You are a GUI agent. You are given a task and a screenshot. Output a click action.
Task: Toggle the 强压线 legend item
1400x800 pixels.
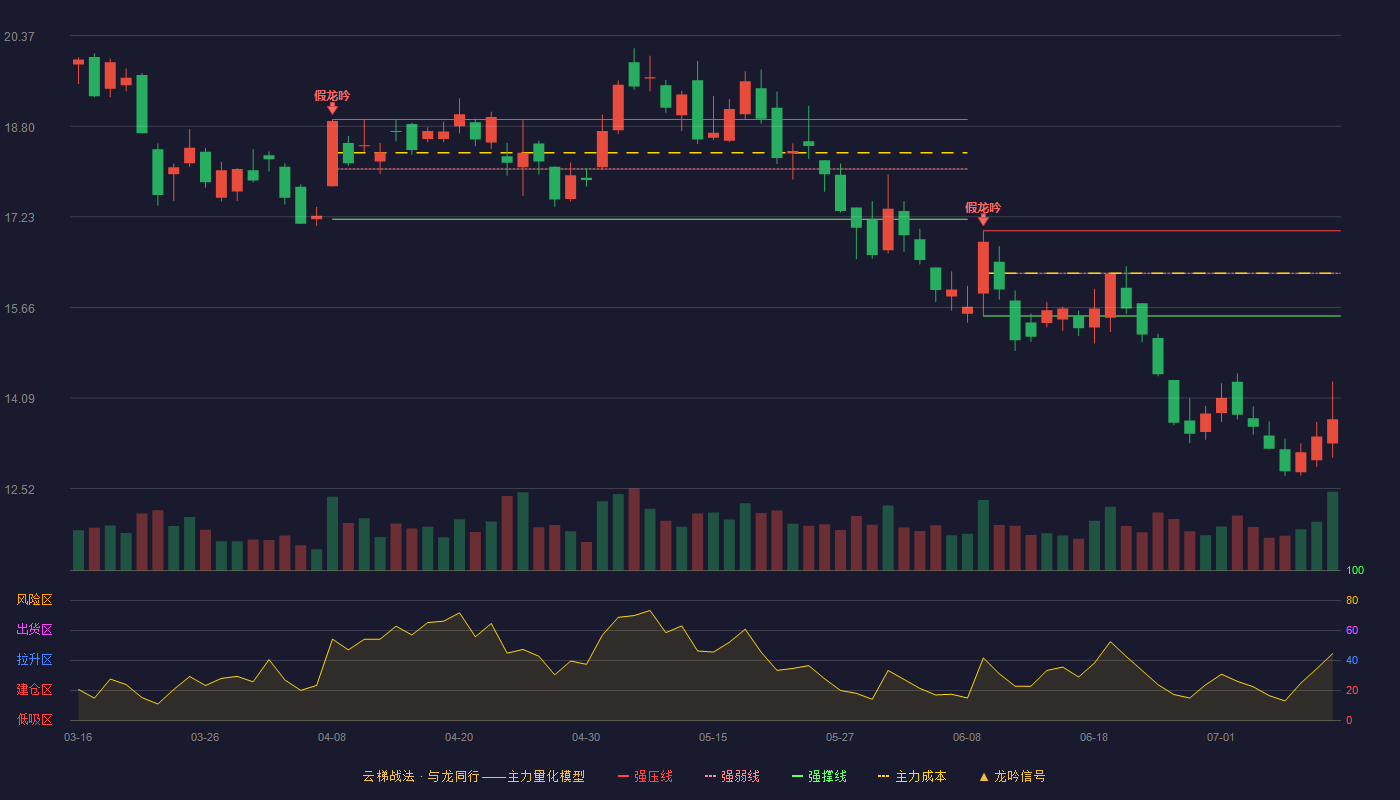(645, 776)
